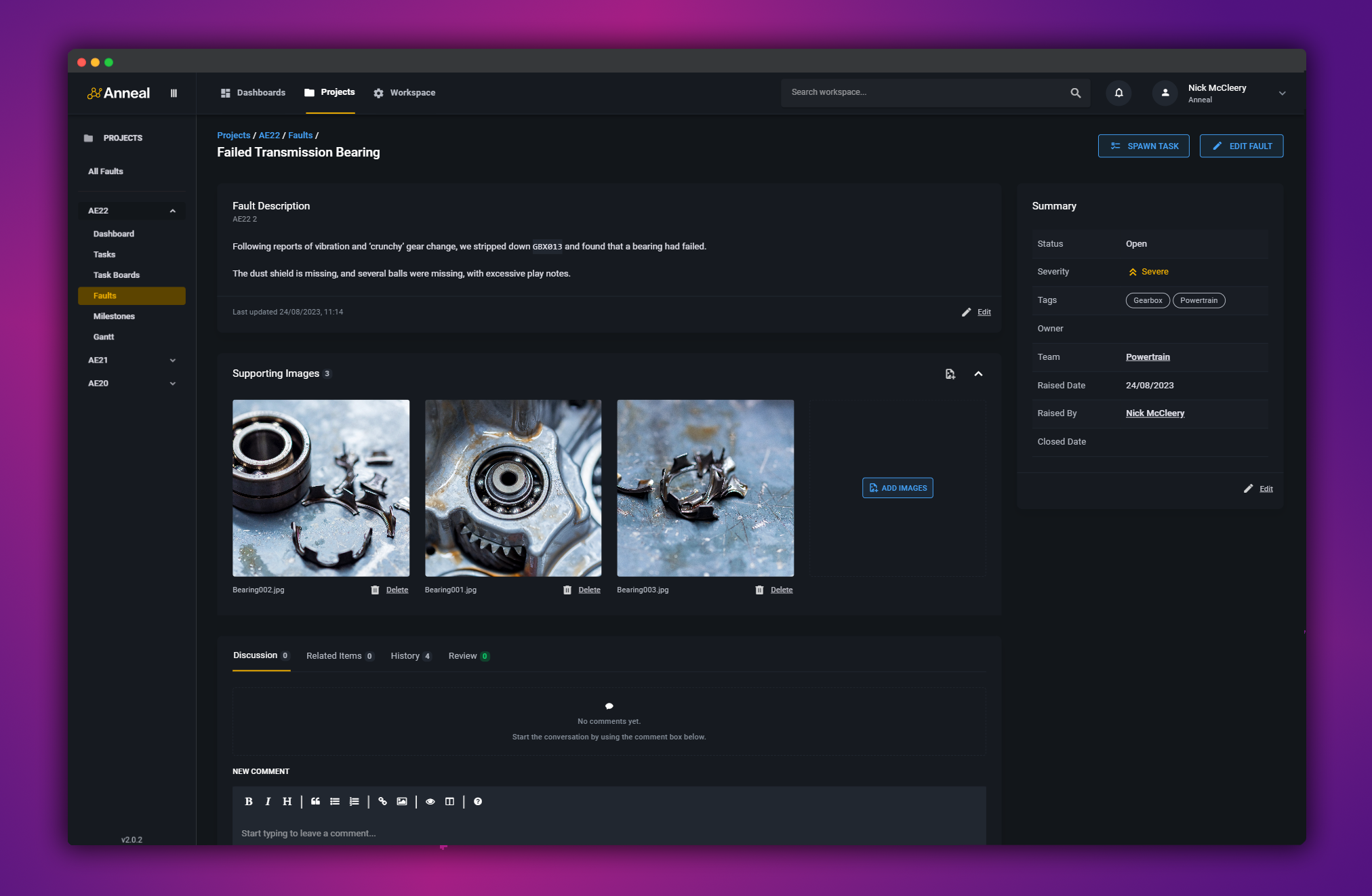Screen dimensions: 1372x896
Task: Open the user account dropdown
Action: (1282, 94)
